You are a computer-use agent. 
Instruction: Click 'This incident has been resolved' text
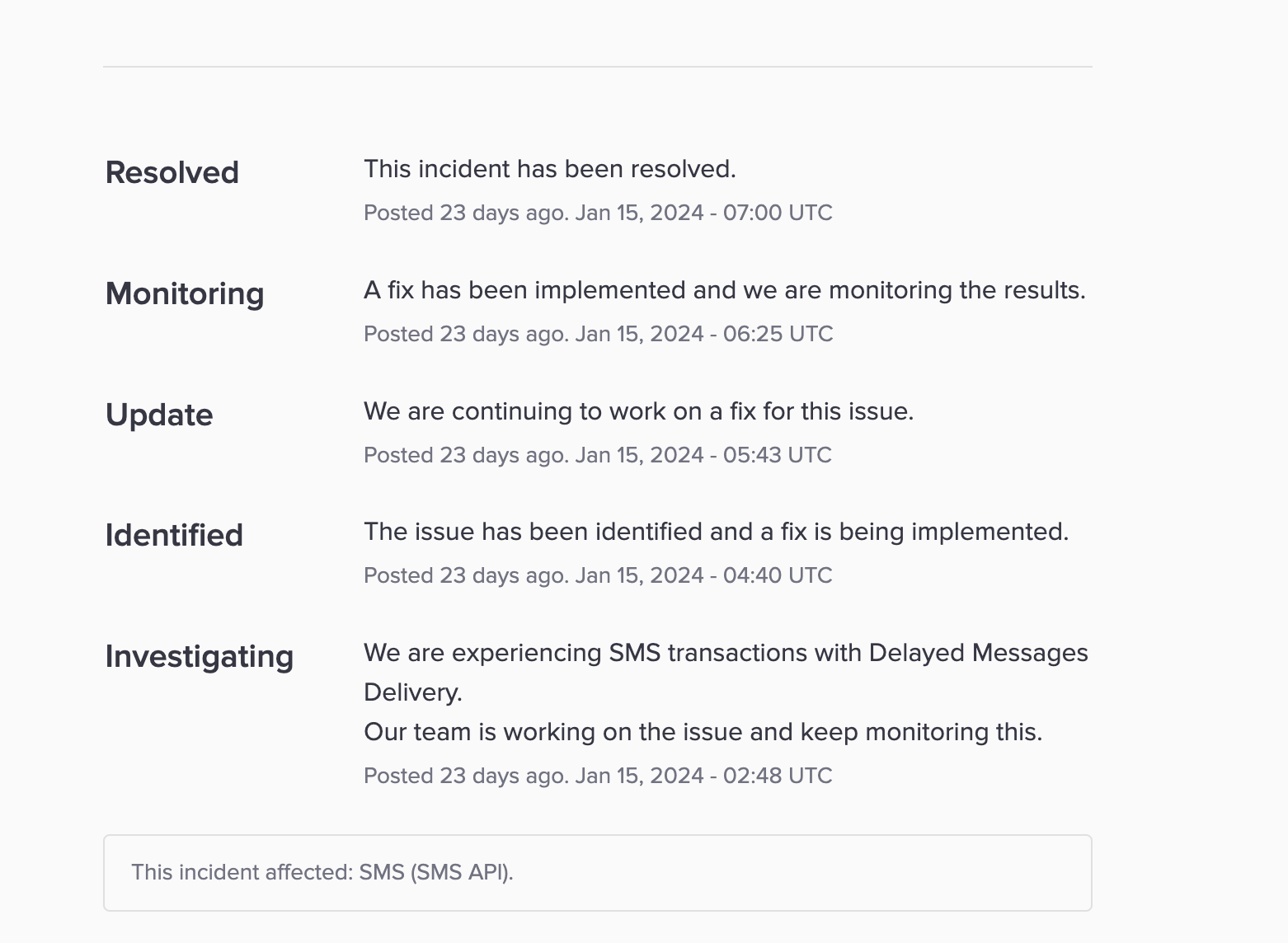550,169
